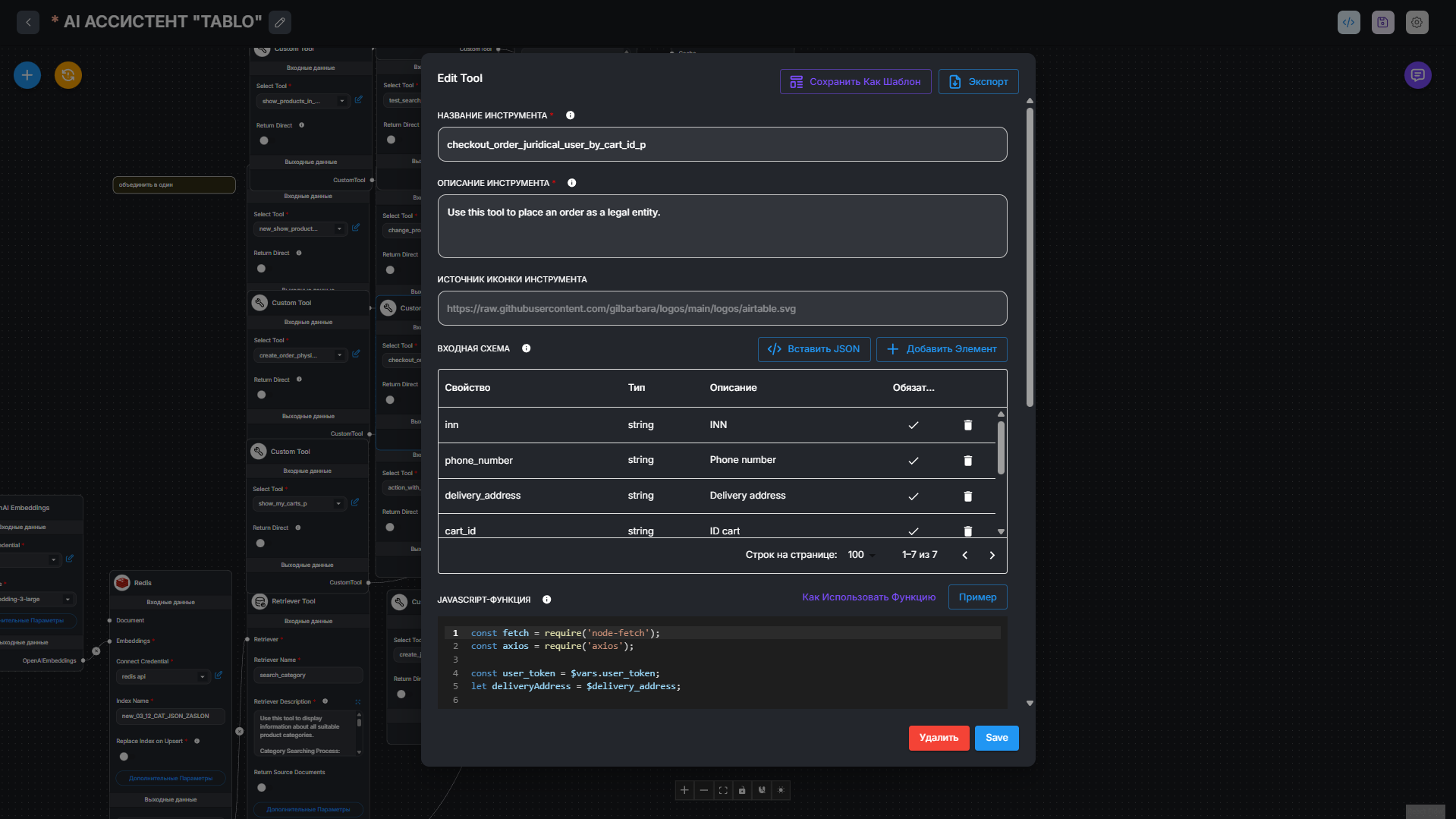Open the code/API icon in top bar
Screen dimensions: 1456x819
[x=1348, y=22]
